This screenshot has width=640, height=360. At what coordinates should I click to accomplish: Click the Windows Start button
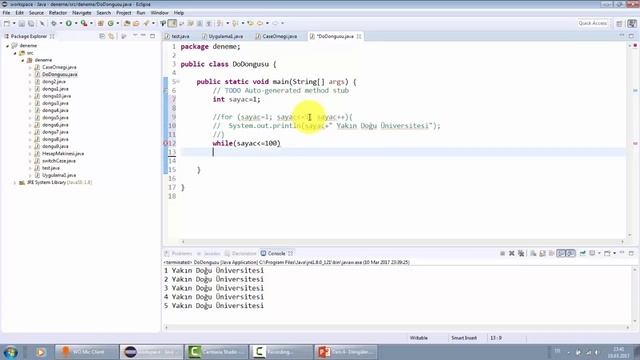pyautogui.click(x=11, y=352)
